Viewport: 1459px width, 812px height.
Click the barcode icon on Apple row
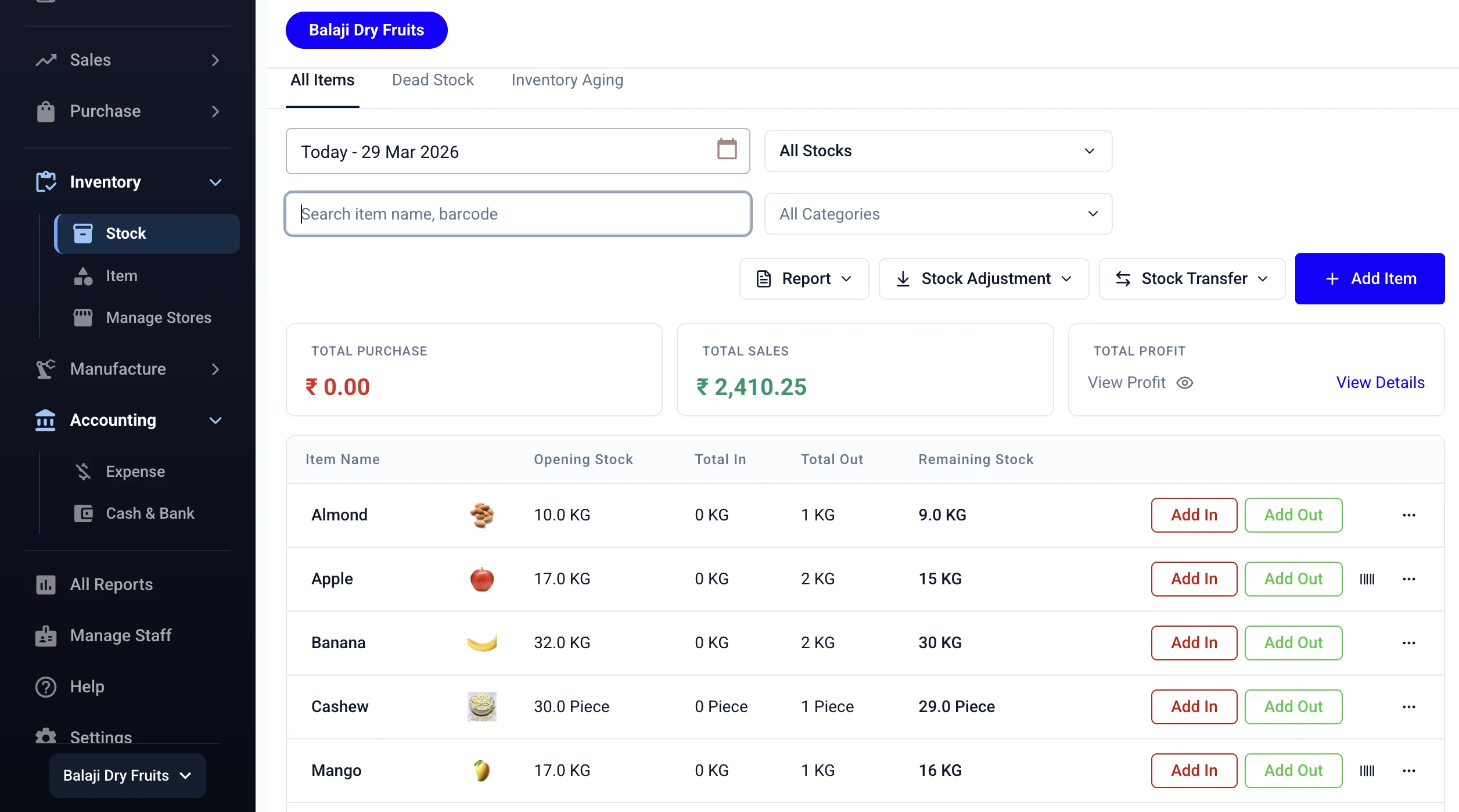tap(1367, 579)
